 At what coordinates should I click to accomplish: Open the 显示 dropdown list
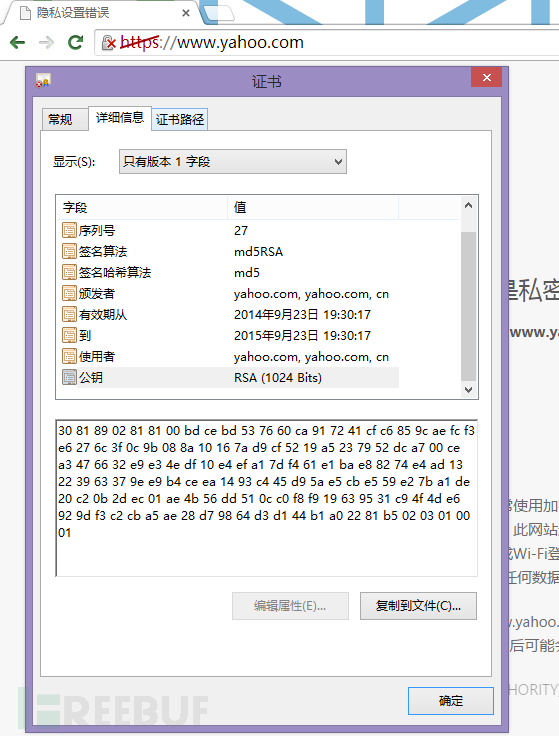tap(233, 162)
